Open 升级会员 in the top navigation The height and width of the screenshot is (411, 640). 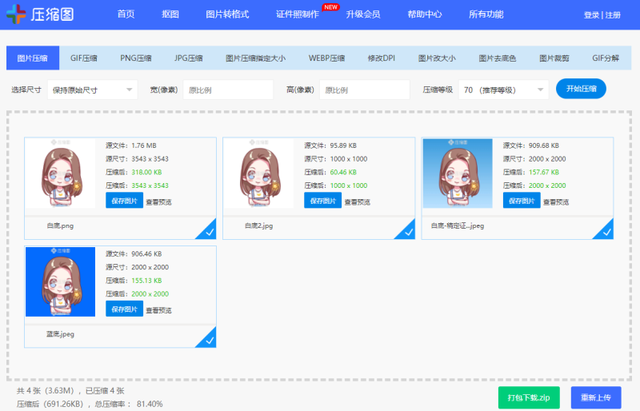tap(363, 14)
